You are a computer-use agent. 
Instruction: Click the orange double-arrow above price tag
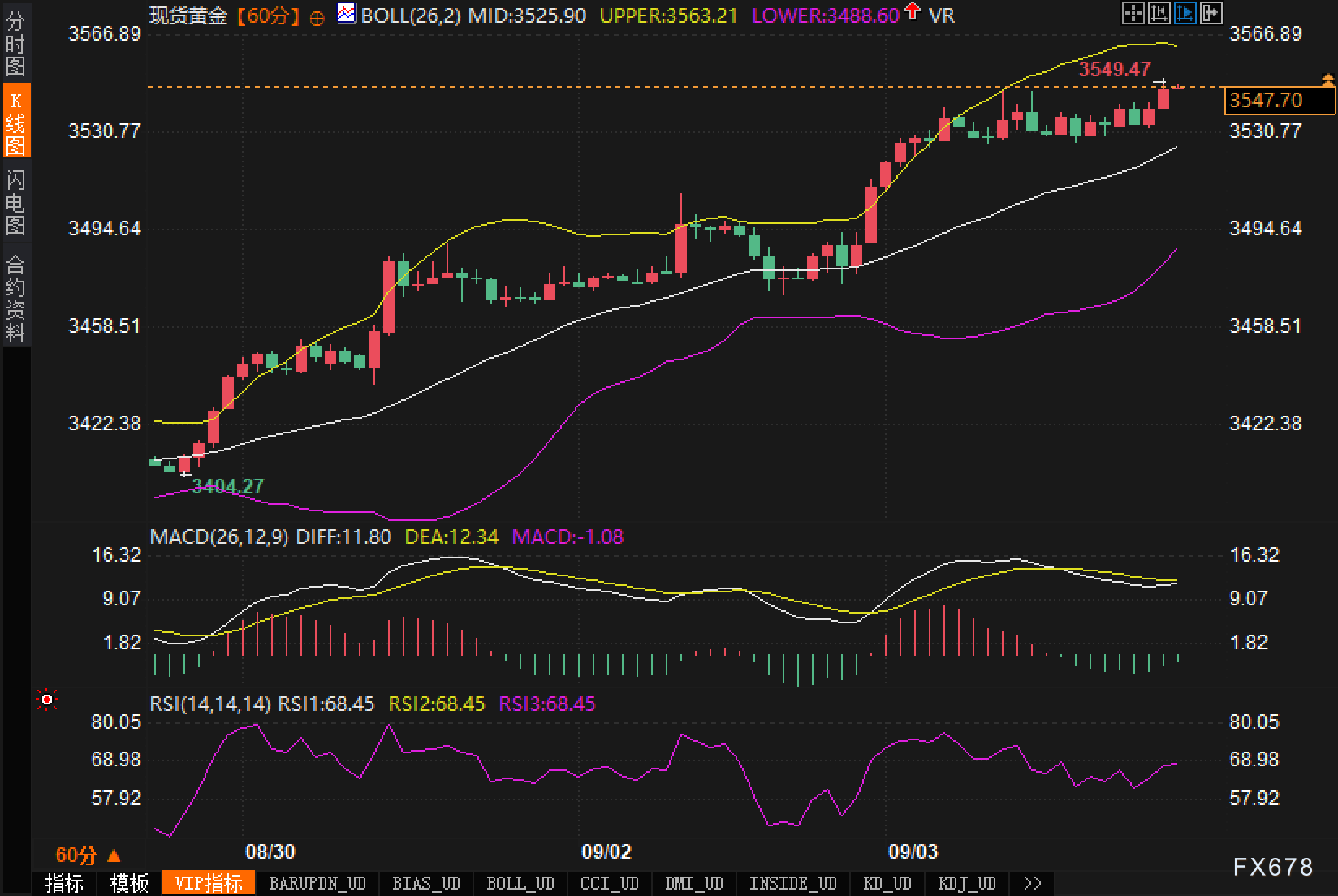point(1327,80)
